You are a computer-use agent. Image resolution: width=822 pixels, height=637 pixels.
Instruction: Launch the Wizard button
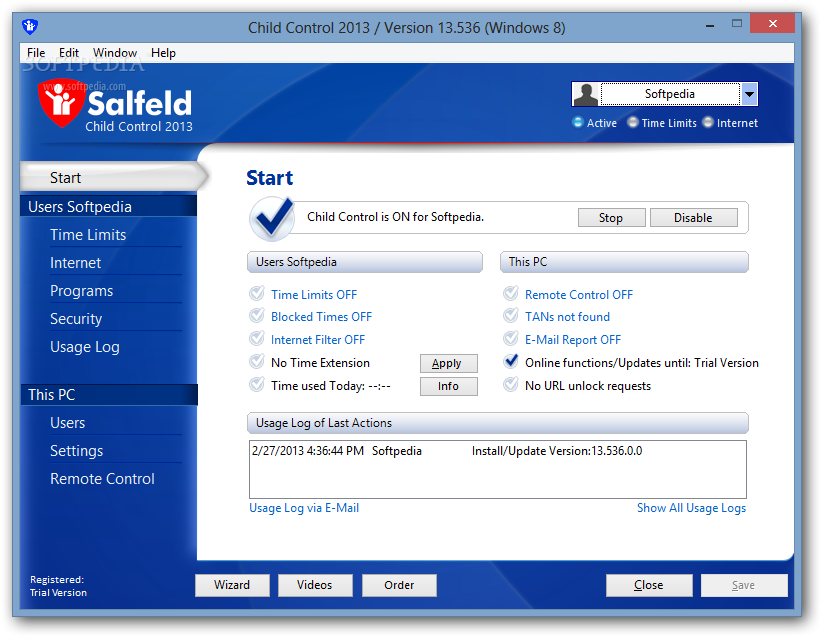point(232,585)
